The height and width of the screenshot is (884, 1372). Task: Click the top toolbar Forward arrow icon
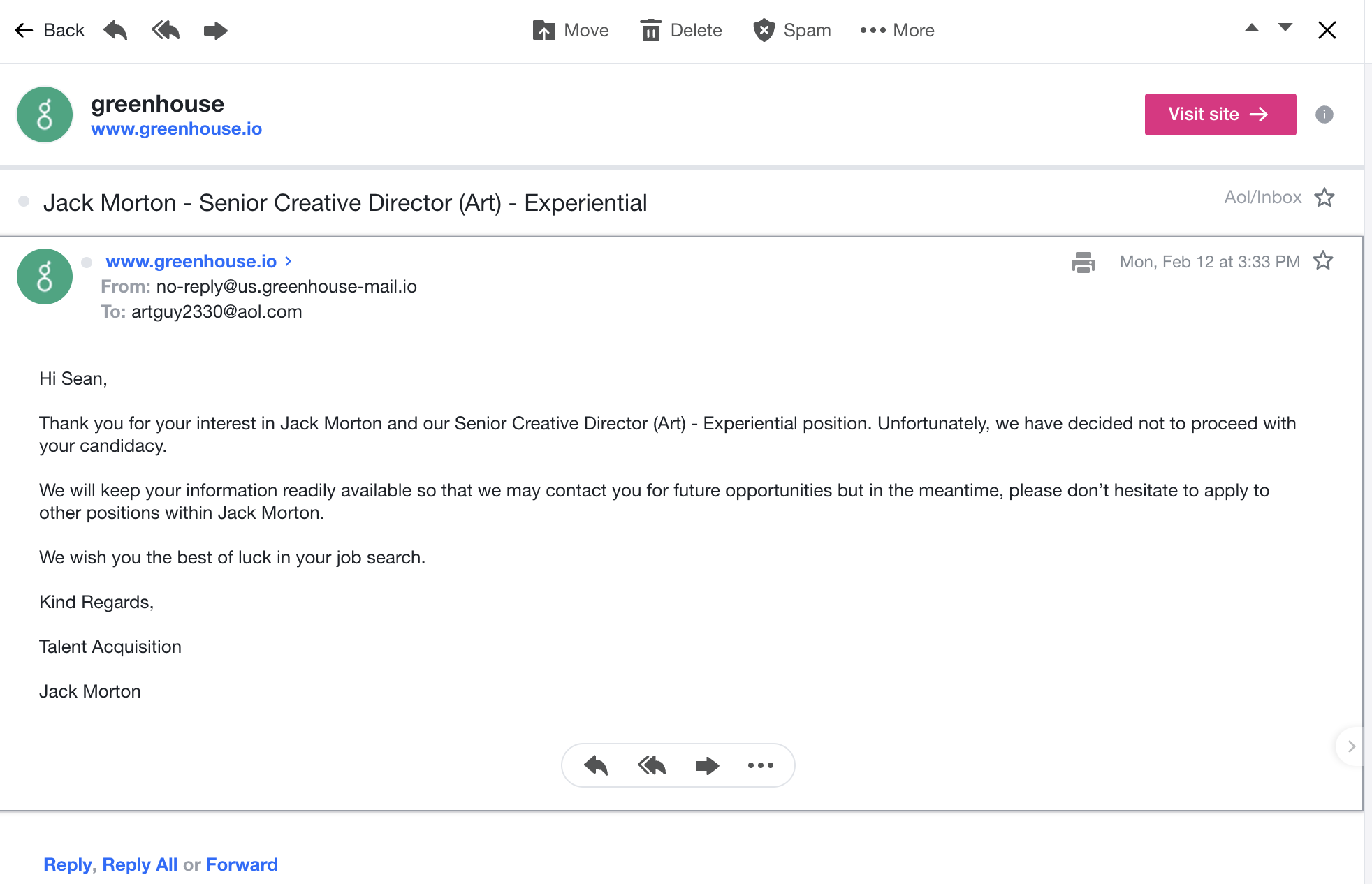point(215,31)
